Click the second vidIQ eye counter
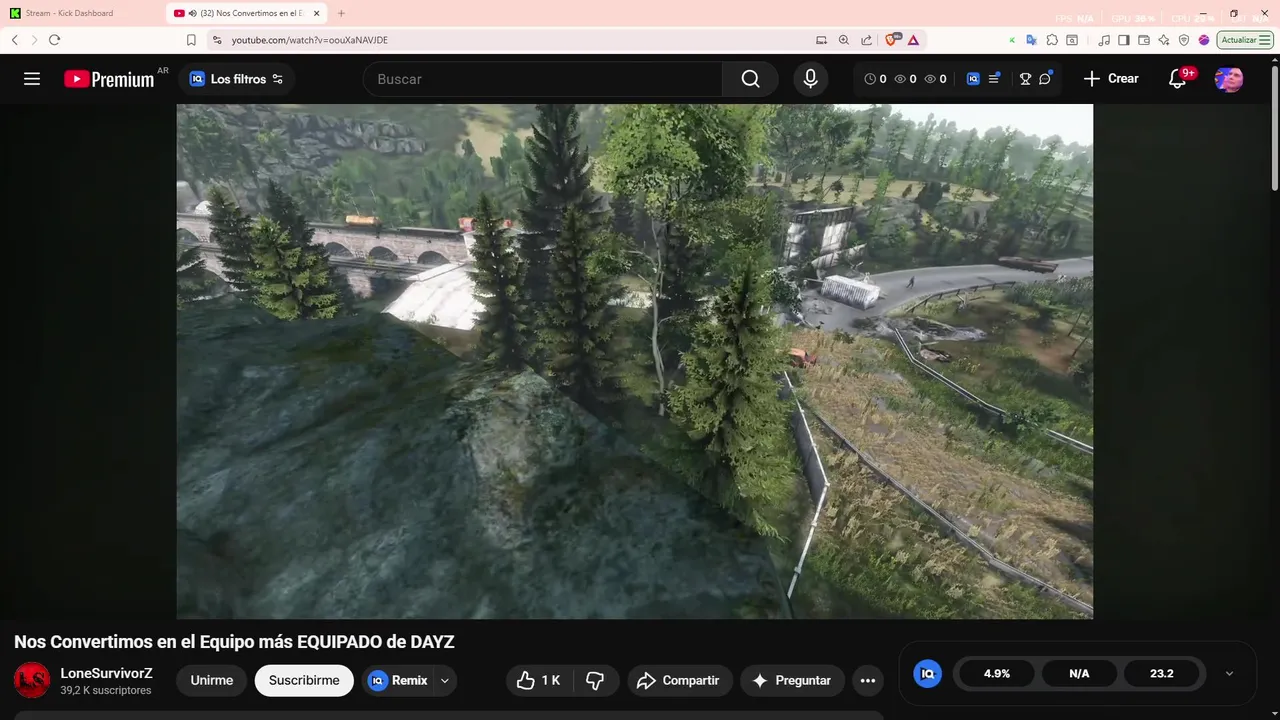The width and height of the screenshot is (1280, 720). tap(936, 79)
